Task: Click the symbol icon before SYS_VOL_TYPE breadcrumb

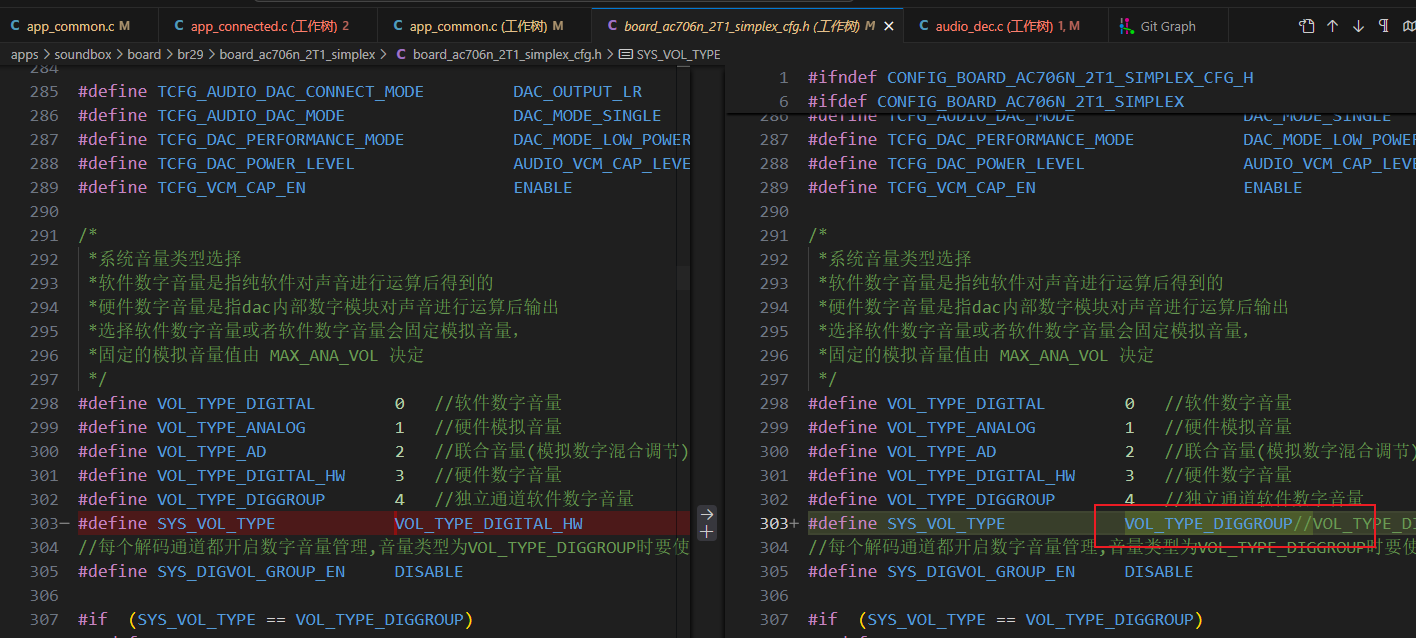Action: 626,54
